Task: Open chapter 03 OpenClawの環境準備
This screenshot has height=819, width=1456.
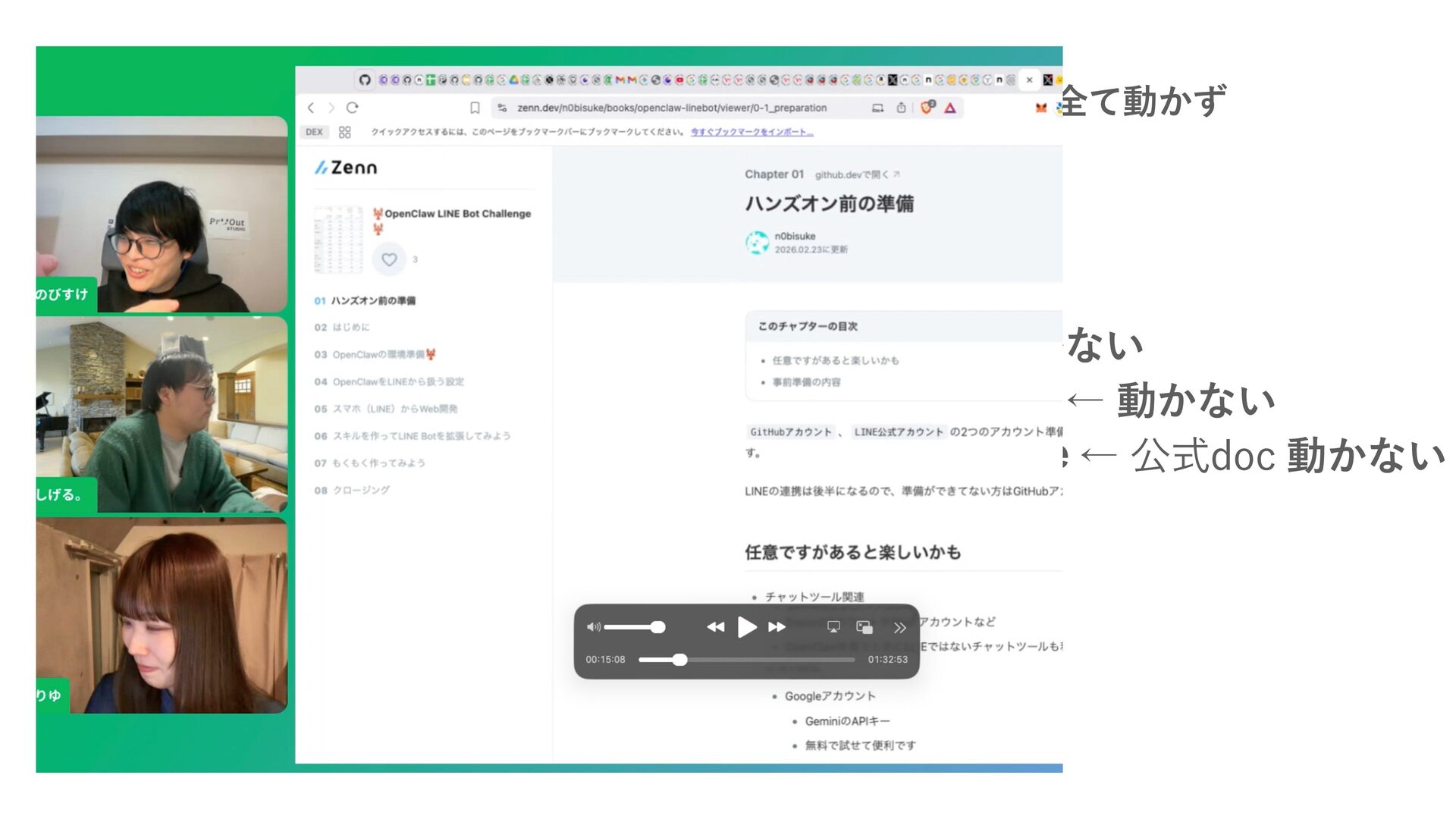Action: point(376,355)
